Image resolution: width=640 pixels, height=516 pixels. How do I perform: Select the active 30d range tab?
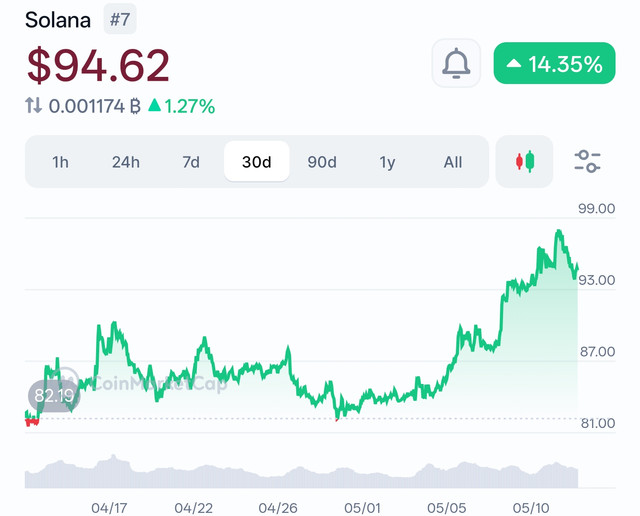coord(257,162)
